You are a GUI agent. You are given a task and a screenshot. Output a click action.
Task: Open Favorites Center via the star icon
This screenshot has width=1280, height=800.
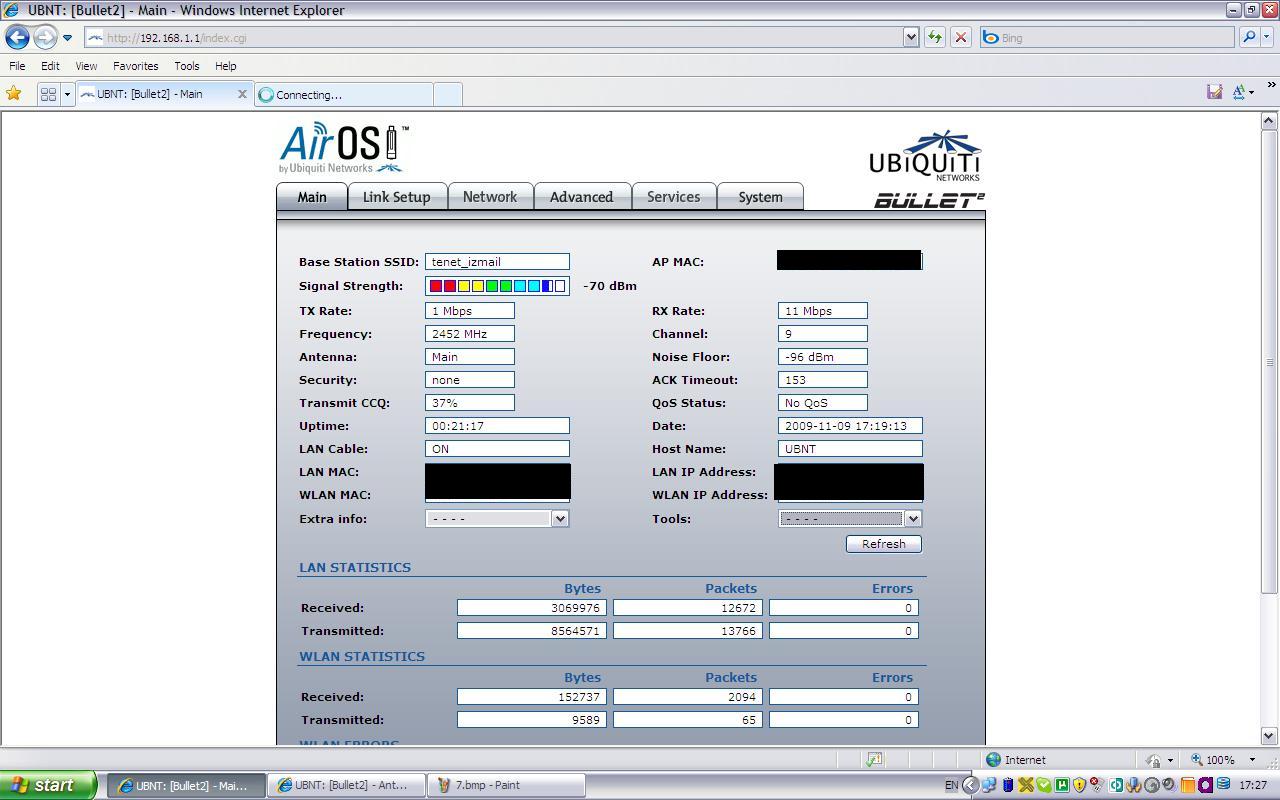coord(14,94)
